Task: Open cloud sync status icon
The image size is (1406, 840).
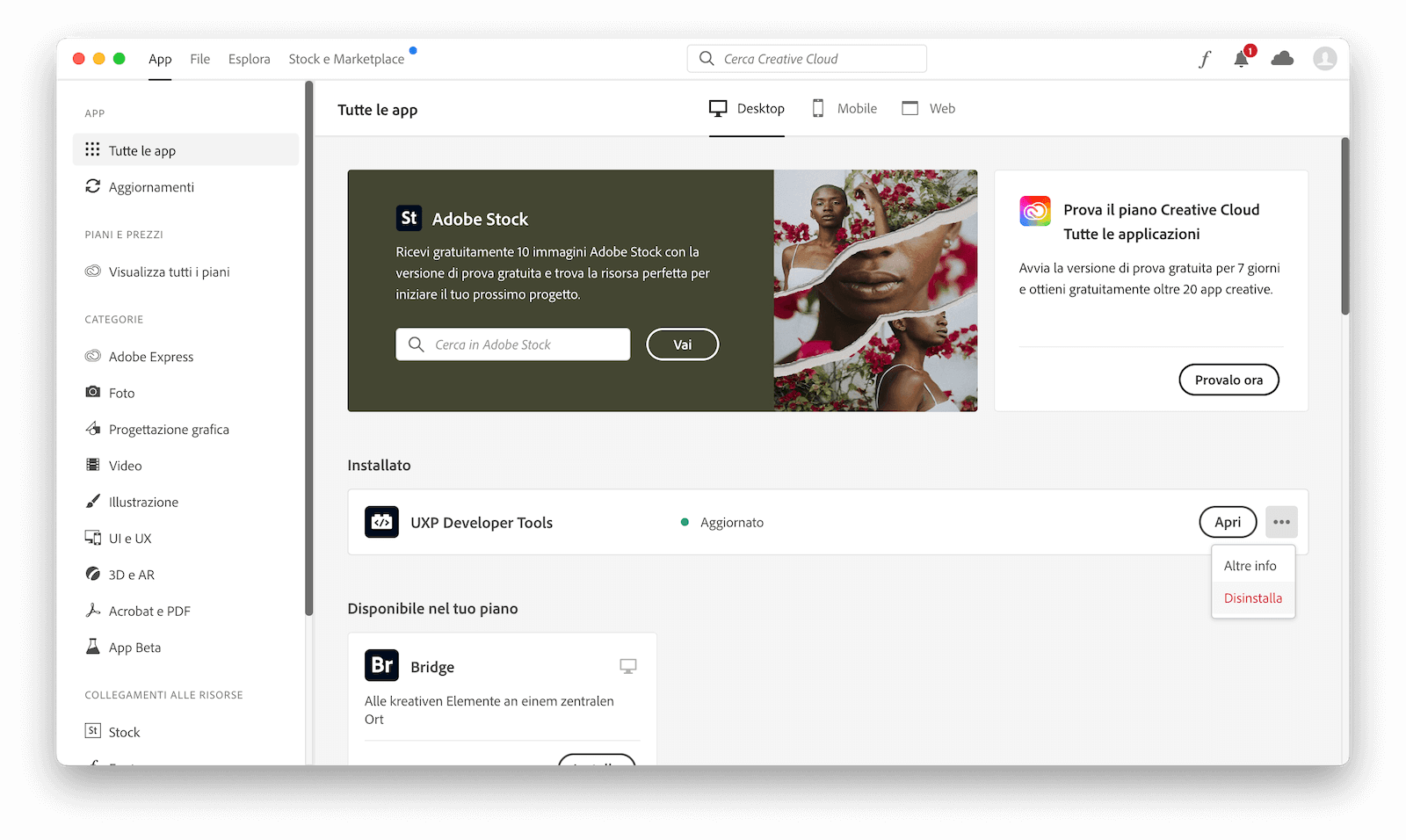Action: [x=1282, y=58]
